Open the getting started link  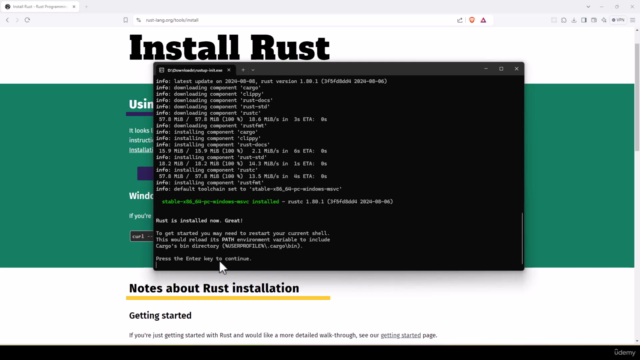tap(400, 335)
